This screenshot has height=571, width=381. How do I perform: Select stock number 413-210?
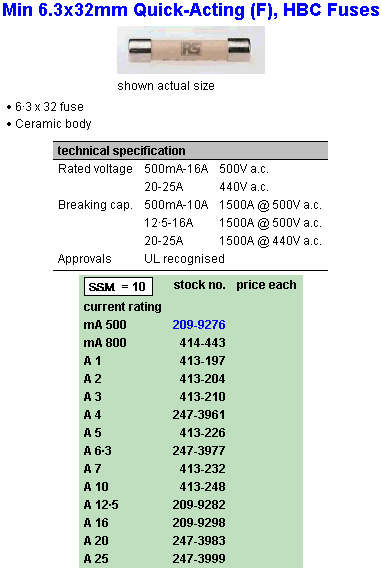(x=203, y=397)
